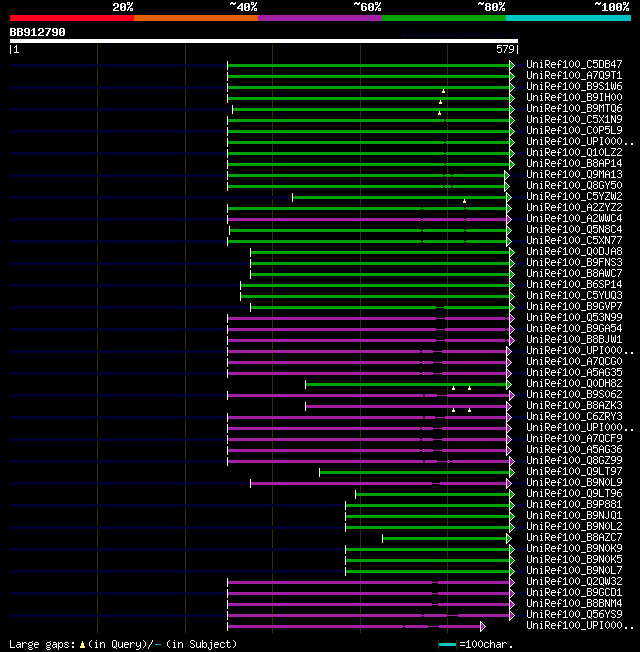The image size is (640, 652).
Task: Select the UniRef100_Q8GY50 subject name
Action: pyautogui.click(x=574, y=185)
